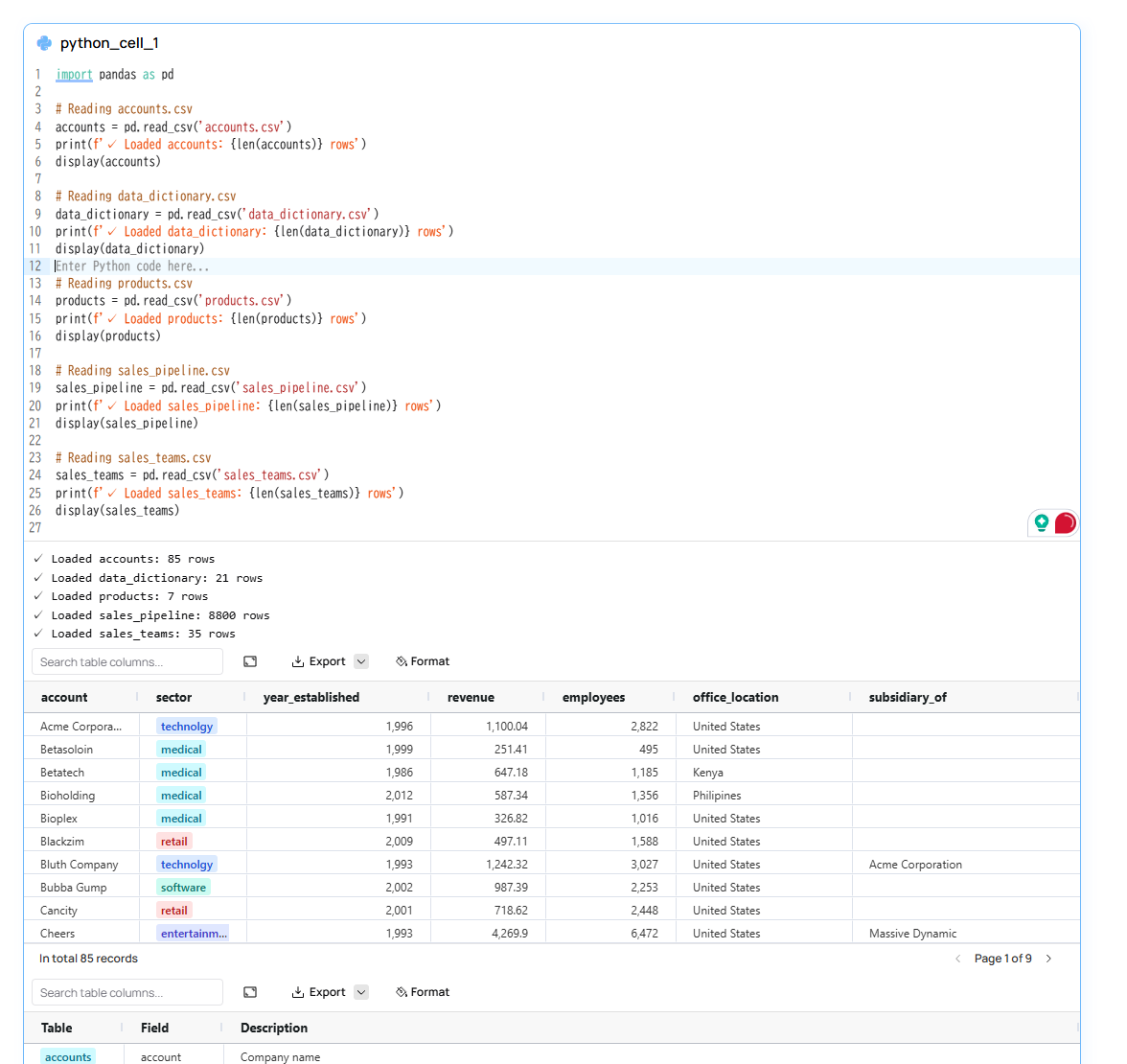Open Format options for data dictionary table
Screen dimensions: 1127x1064
click(x=423, y=992)
